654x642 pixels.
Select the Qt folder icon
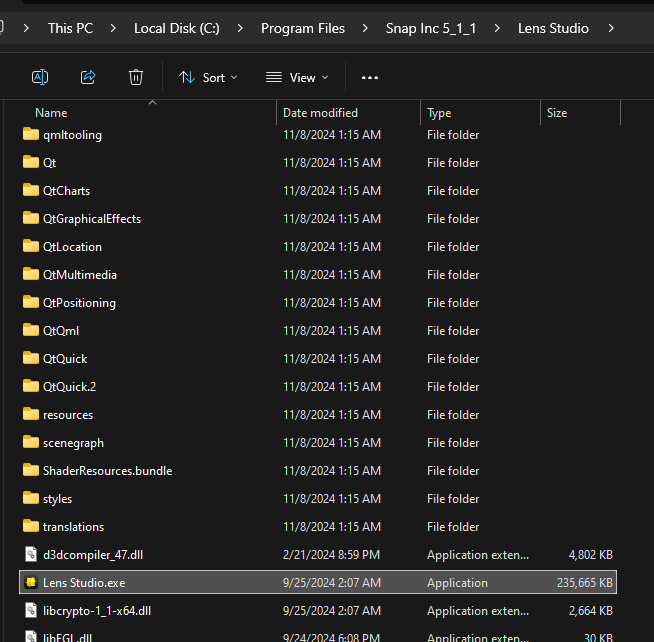pyautogui.click(x=31, y=162)
